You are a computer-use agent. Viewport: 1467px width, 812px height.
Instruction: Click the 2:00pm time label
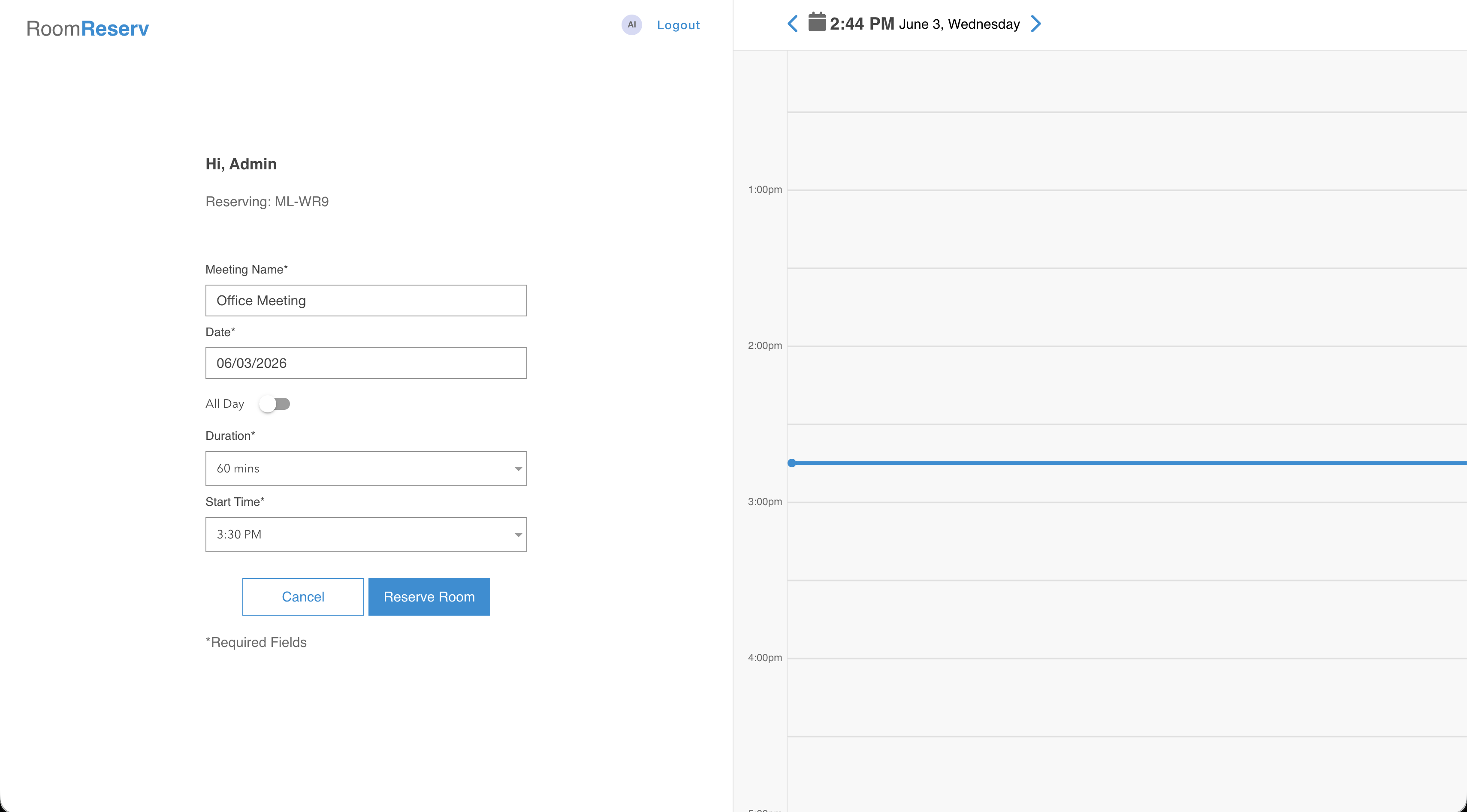click(765, 346)
